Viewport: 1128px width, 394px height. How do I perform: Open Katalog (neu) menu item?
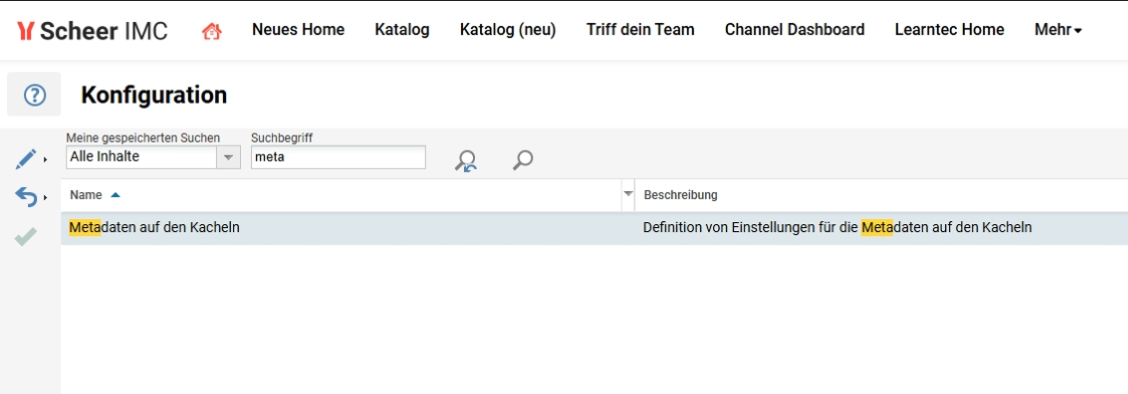[x=508, y=30]
